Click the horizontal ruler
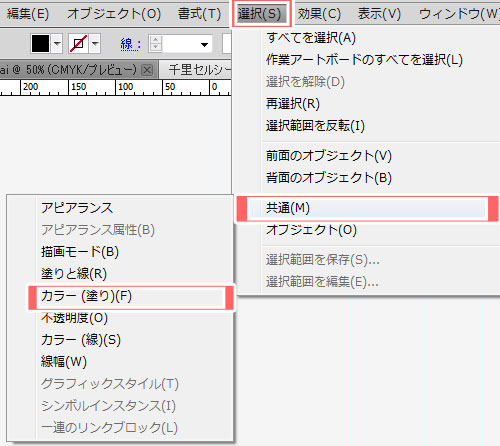Viewport: 500px width, 446px height. (115, 88)
